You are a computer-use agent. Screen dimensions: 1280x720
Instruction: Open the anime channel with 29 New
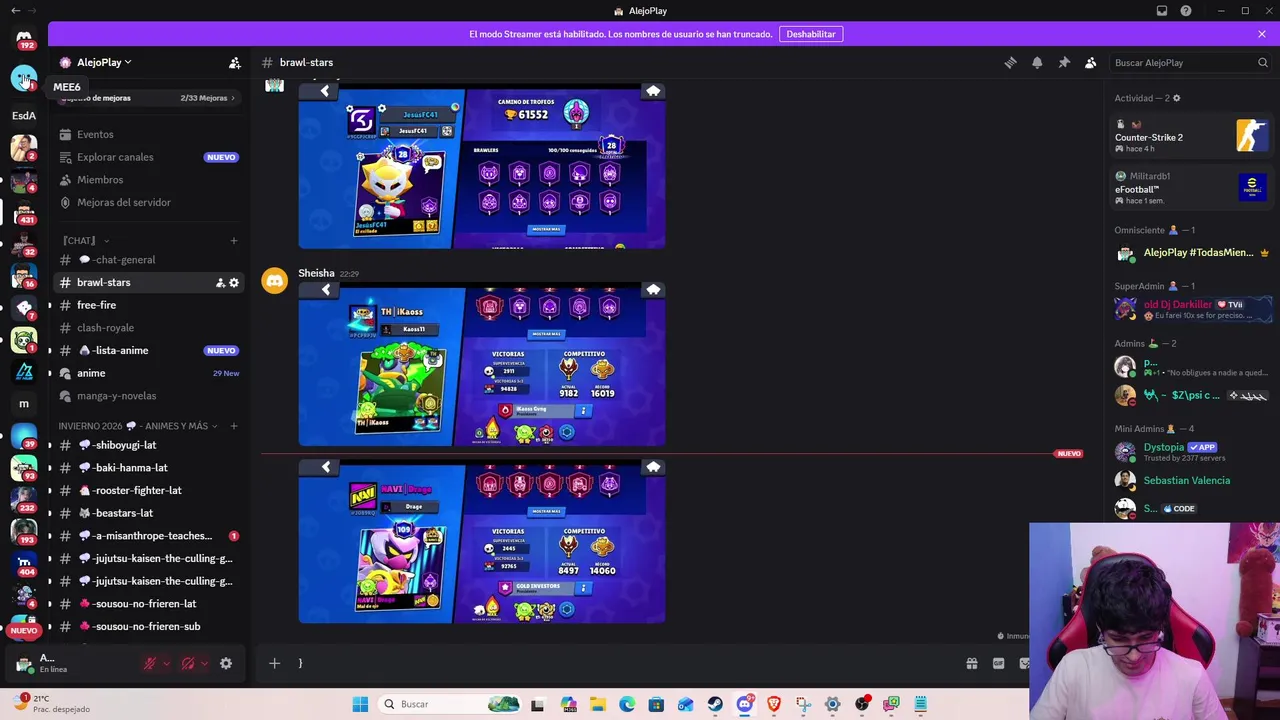[x=148, y=373]
